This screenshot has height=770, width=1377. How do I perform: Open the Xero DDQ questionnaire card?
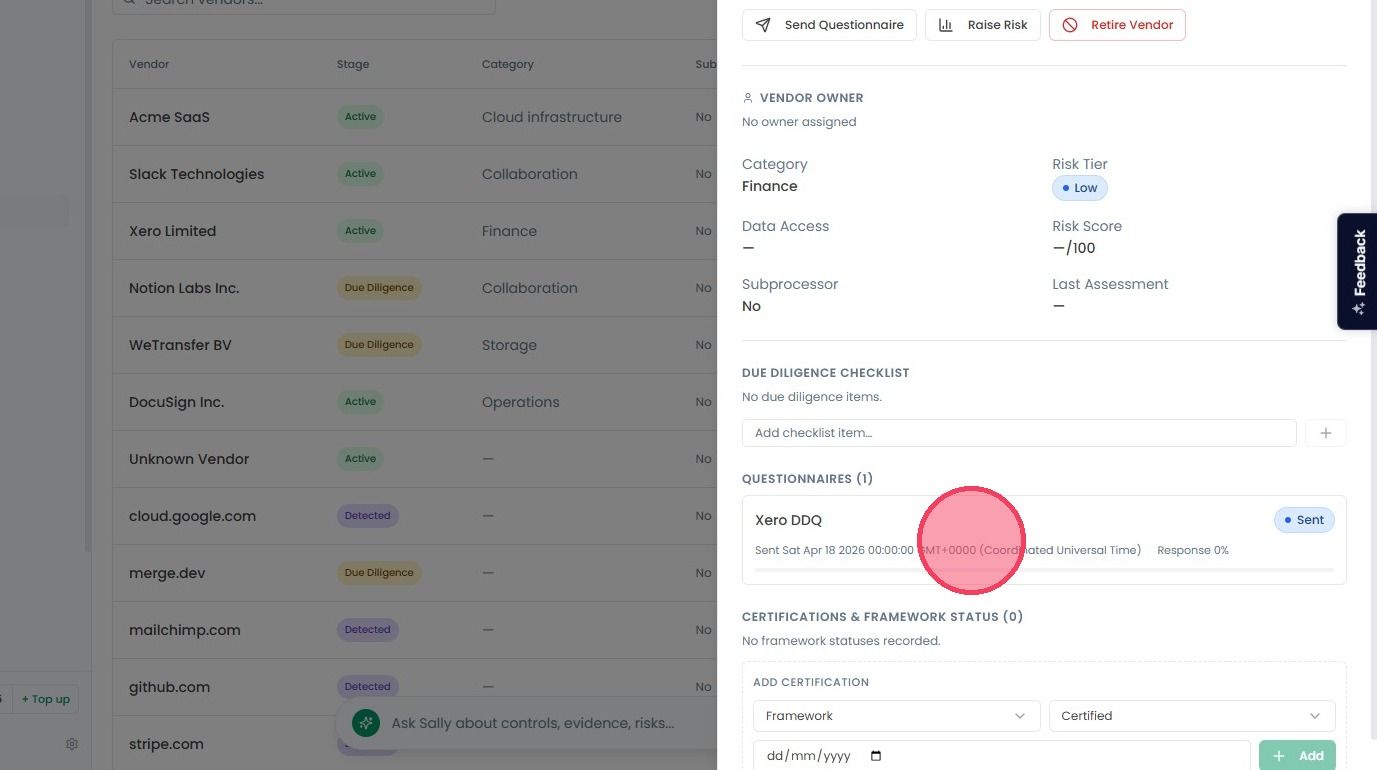(1044, 540)
